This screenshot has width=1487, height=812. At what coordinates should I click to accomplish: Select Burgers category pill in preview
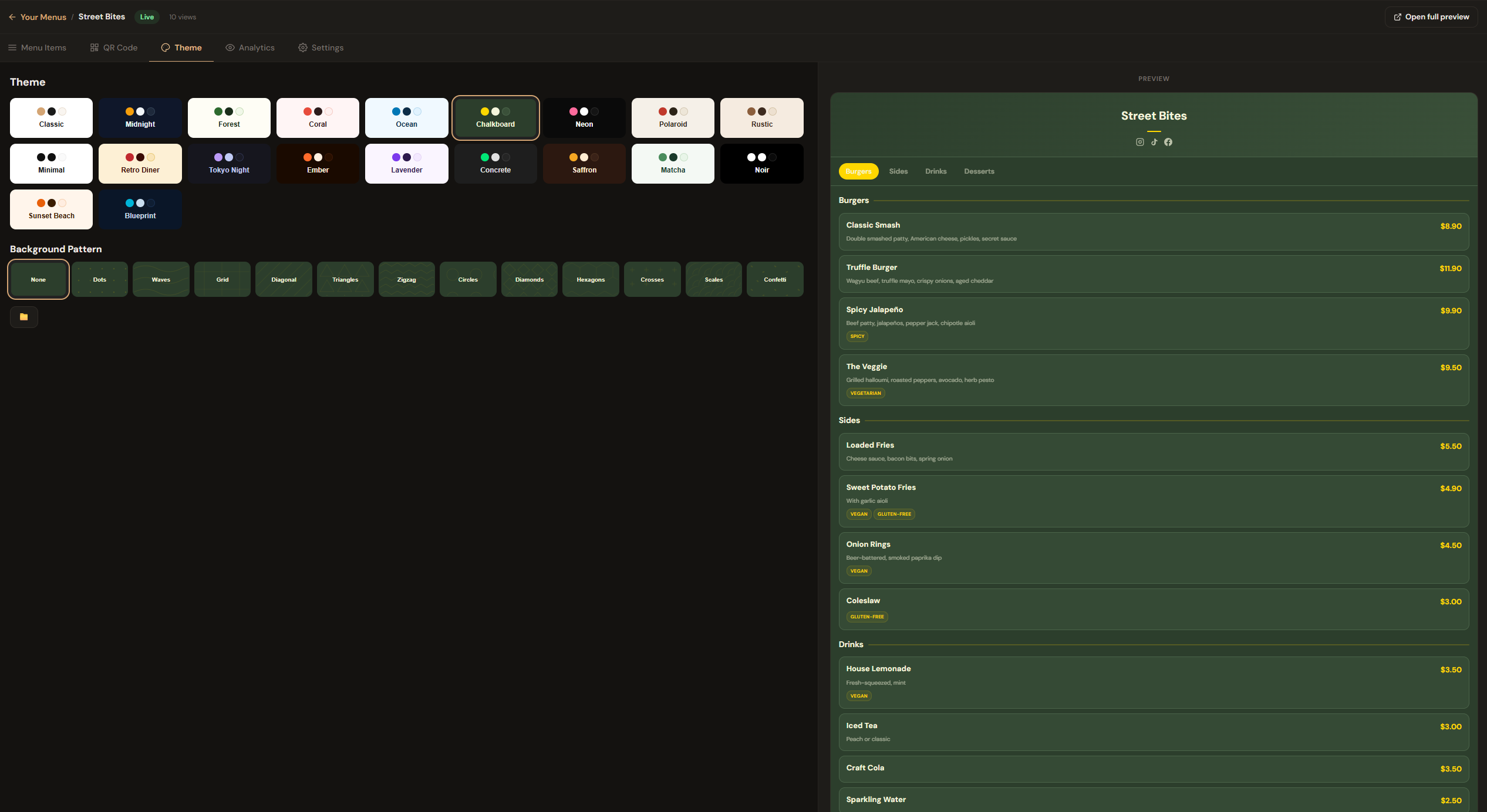858,171
